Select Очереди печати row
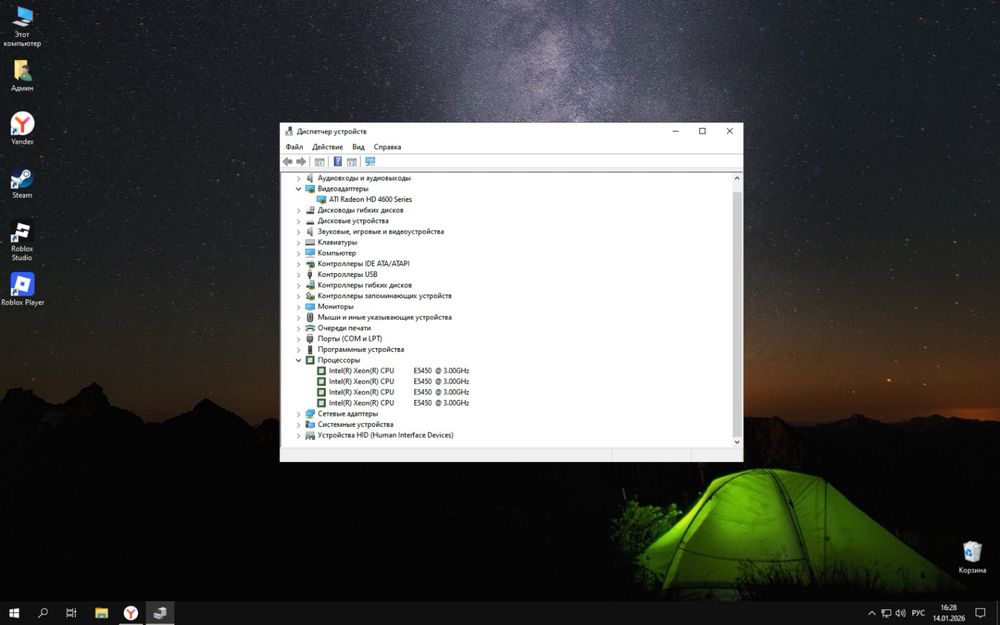The height and width of the screenshot is (625, 1000). (x=344, y=328)
